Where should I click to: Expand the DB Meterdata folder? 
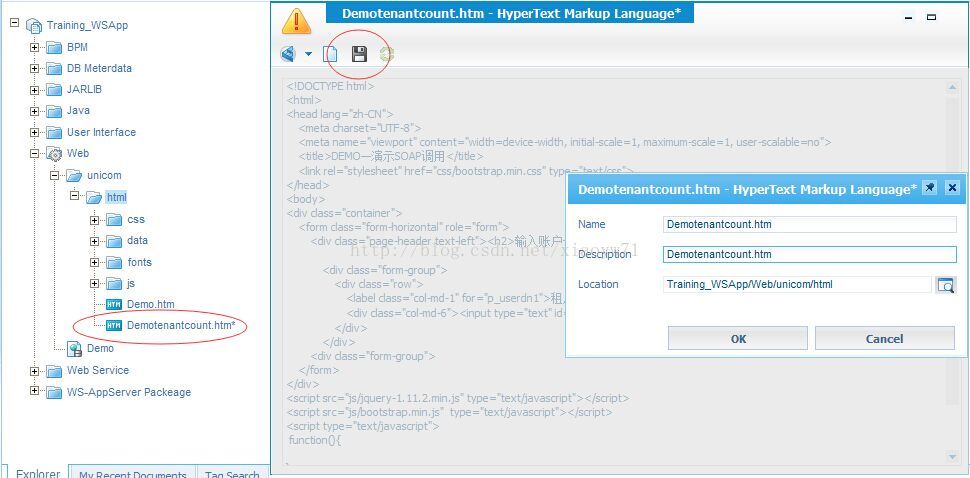click(35, 69)
